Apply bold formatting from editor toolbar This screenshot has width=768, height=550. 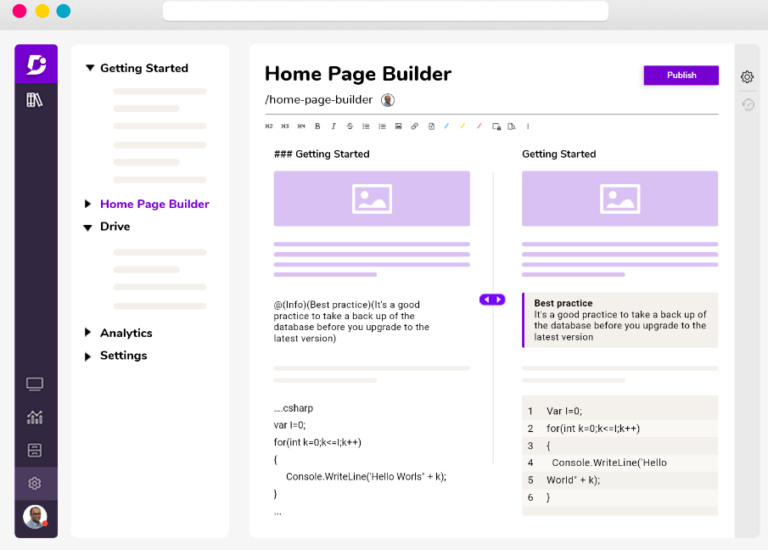coord(318,126)
